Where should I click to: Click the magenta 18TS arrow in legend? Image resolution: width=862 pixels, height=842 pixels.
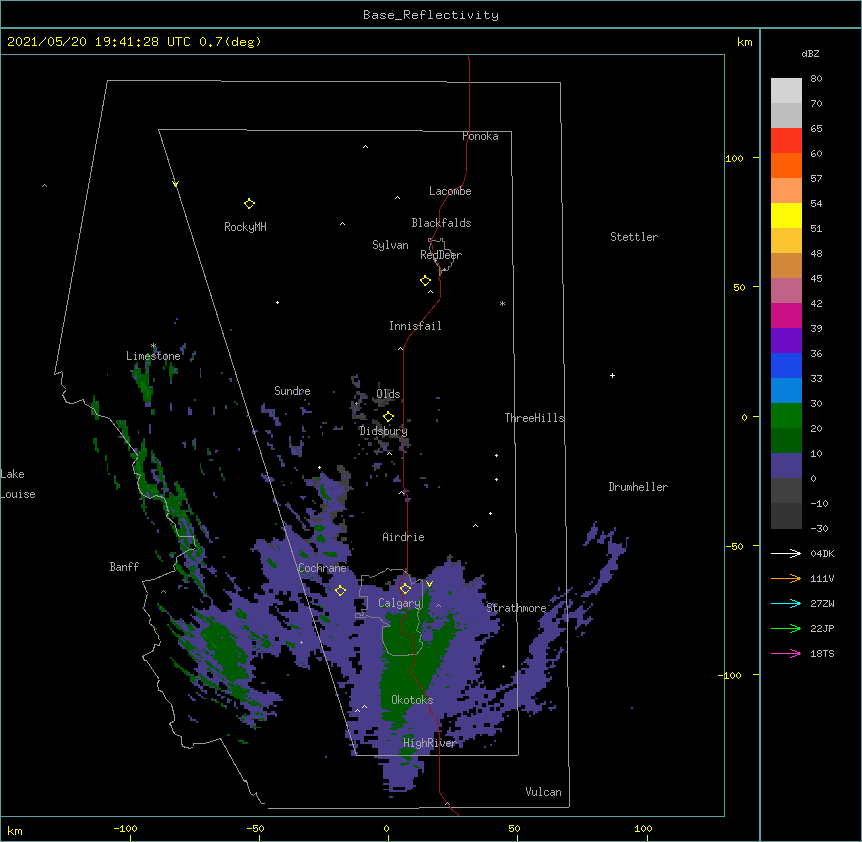[786, 653]
